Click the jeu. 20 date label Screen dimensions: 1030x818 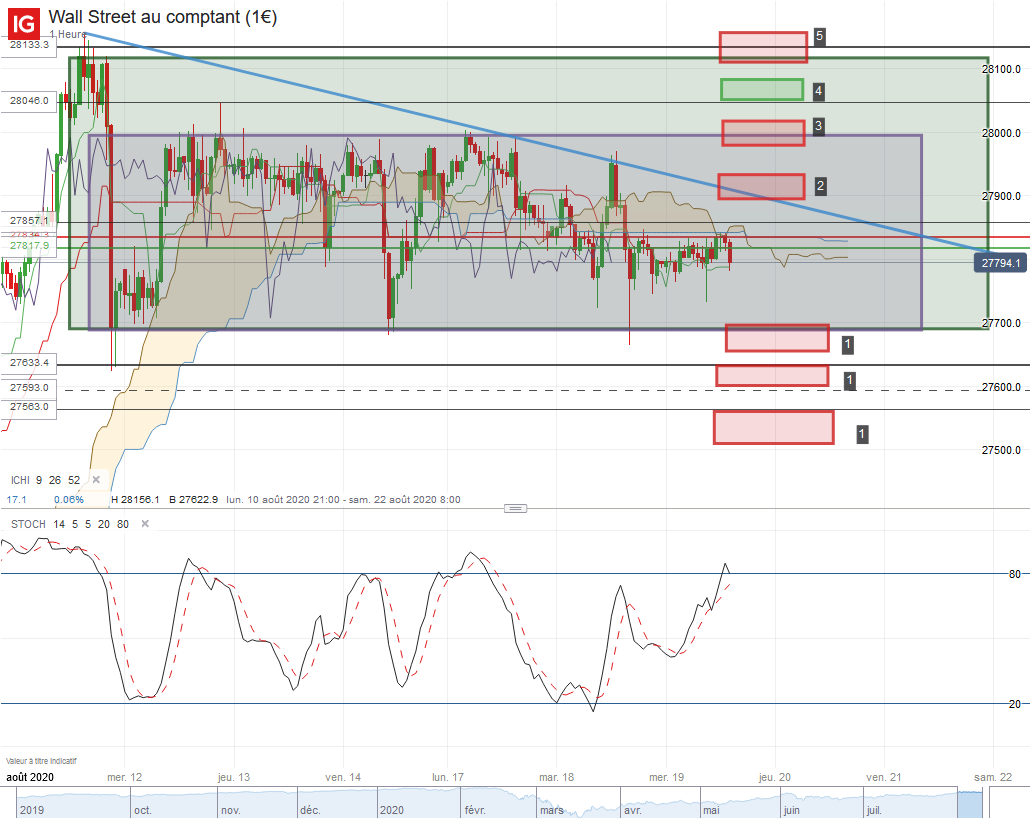775,777
